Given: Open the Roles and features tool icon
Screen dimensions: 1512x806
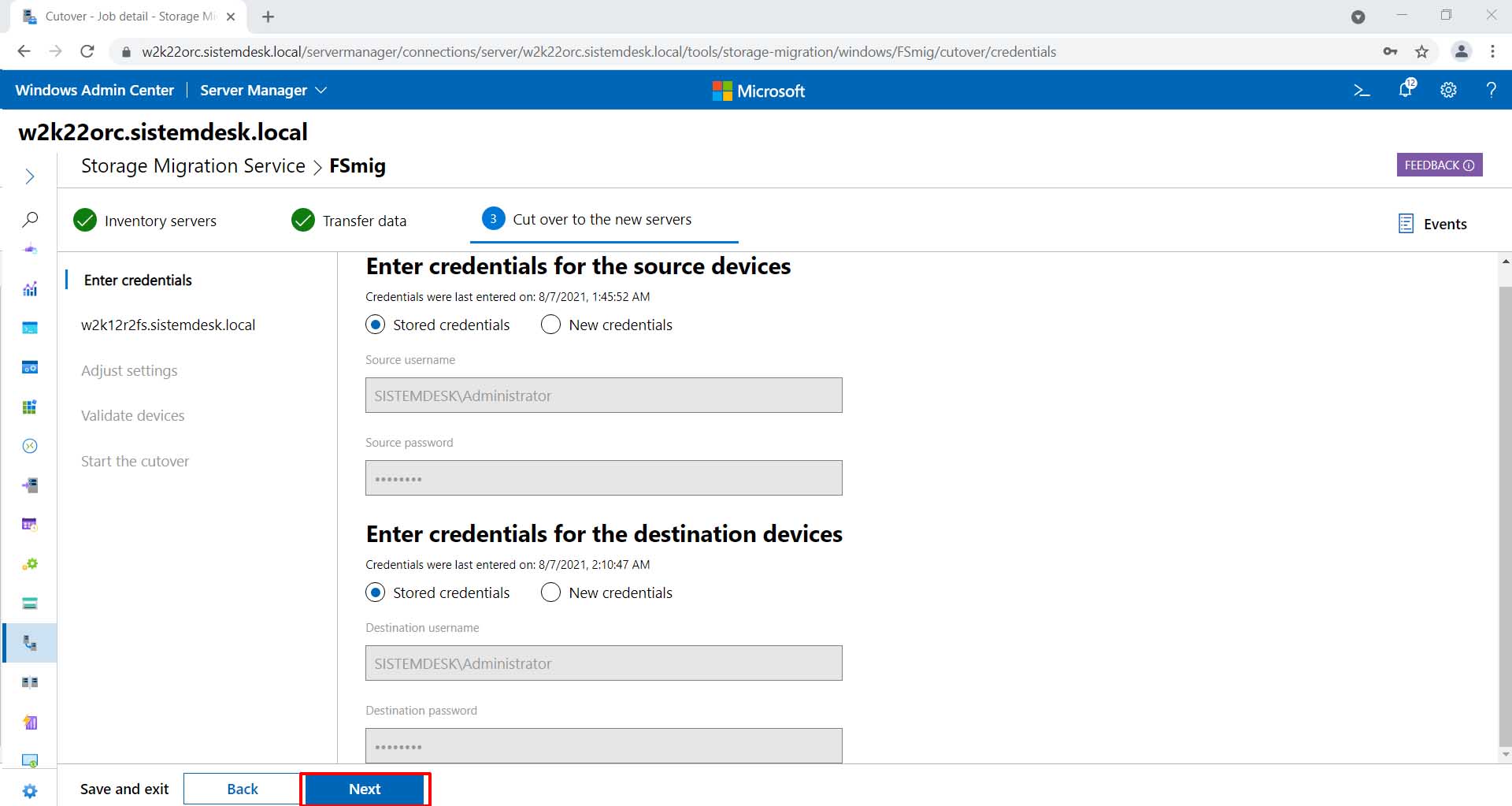Looking at the screenshot, I should (30, 485).
